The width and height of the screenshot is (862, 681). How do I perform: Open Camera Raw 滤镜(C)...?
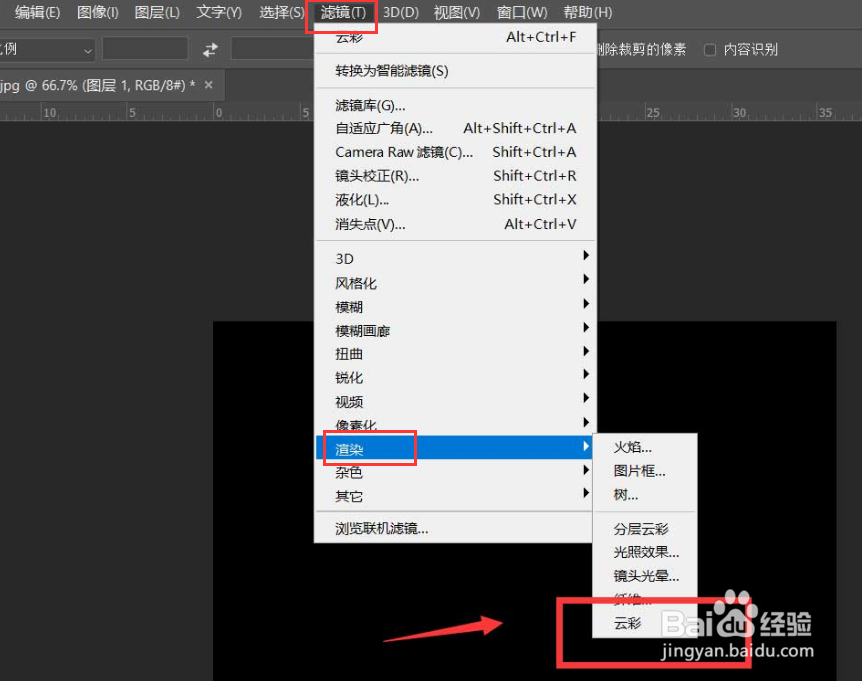(455, 152)
